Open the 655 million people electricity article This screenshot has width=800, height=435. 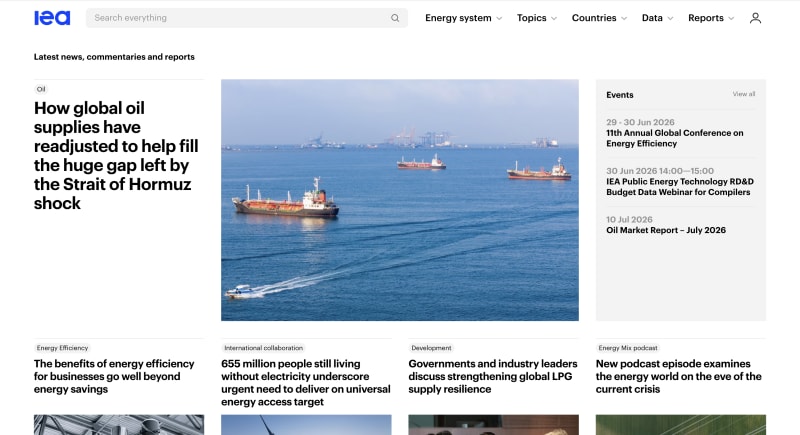[x=306, y=382]
